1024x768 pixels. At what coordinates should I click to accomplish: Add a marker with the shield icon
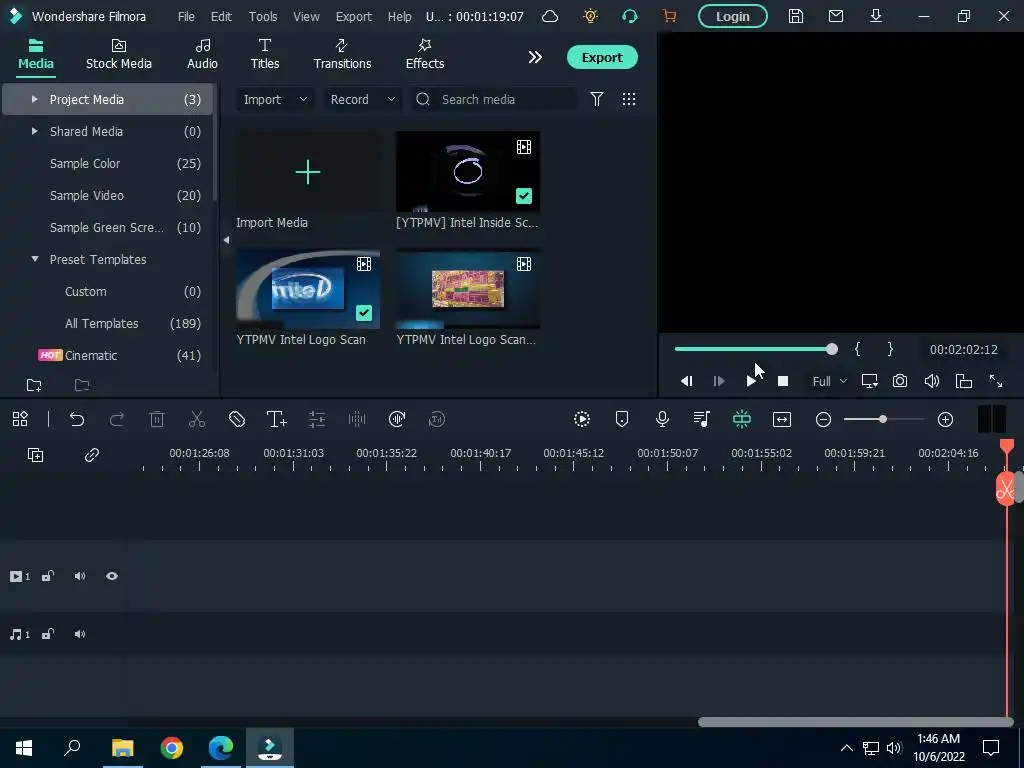[622, 419]
